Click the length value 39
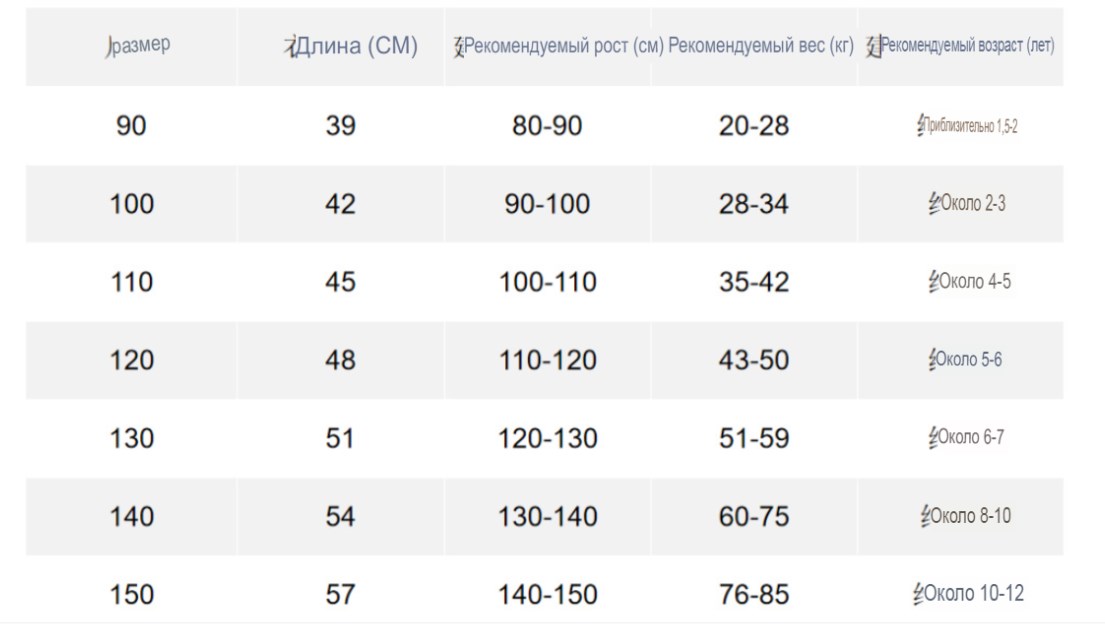This screenshot has height=627, width=1105. pyautogui.click(x=340, y=126)
